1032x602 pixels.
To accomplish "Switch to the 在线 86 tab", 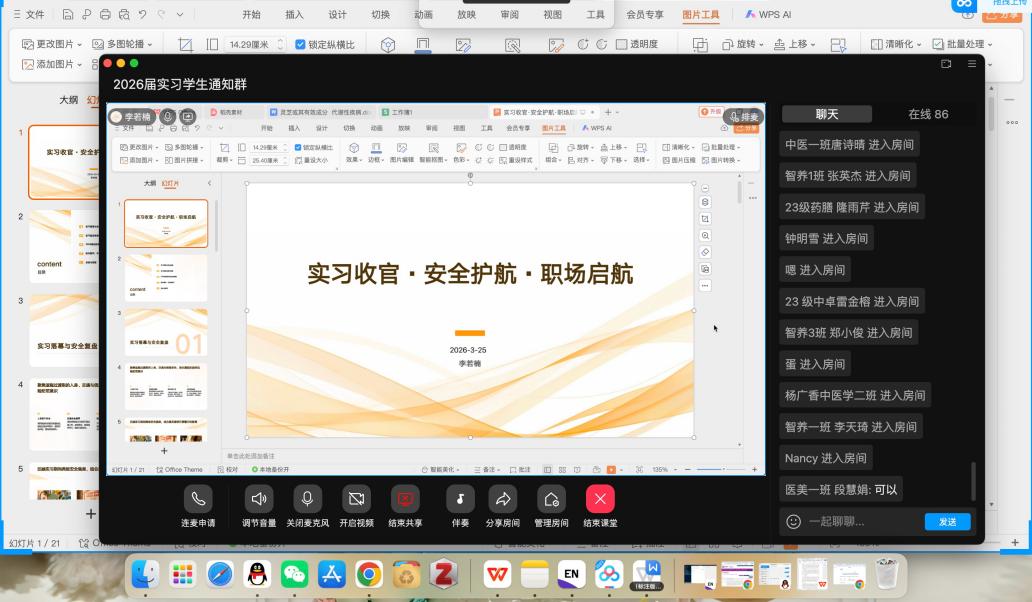I will (x=927, y=114).
